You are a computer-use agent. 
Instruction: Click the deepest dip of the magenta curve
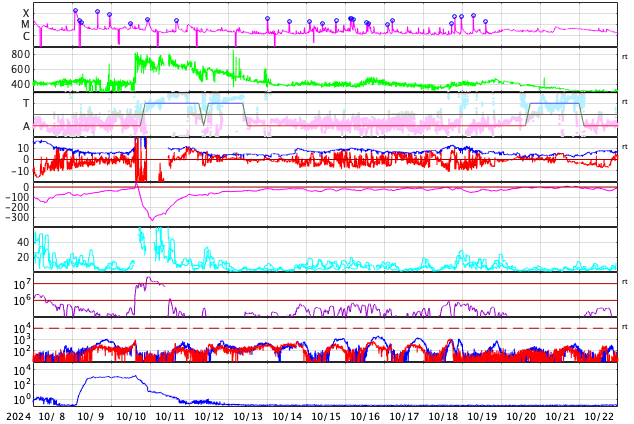pos(152,218)
